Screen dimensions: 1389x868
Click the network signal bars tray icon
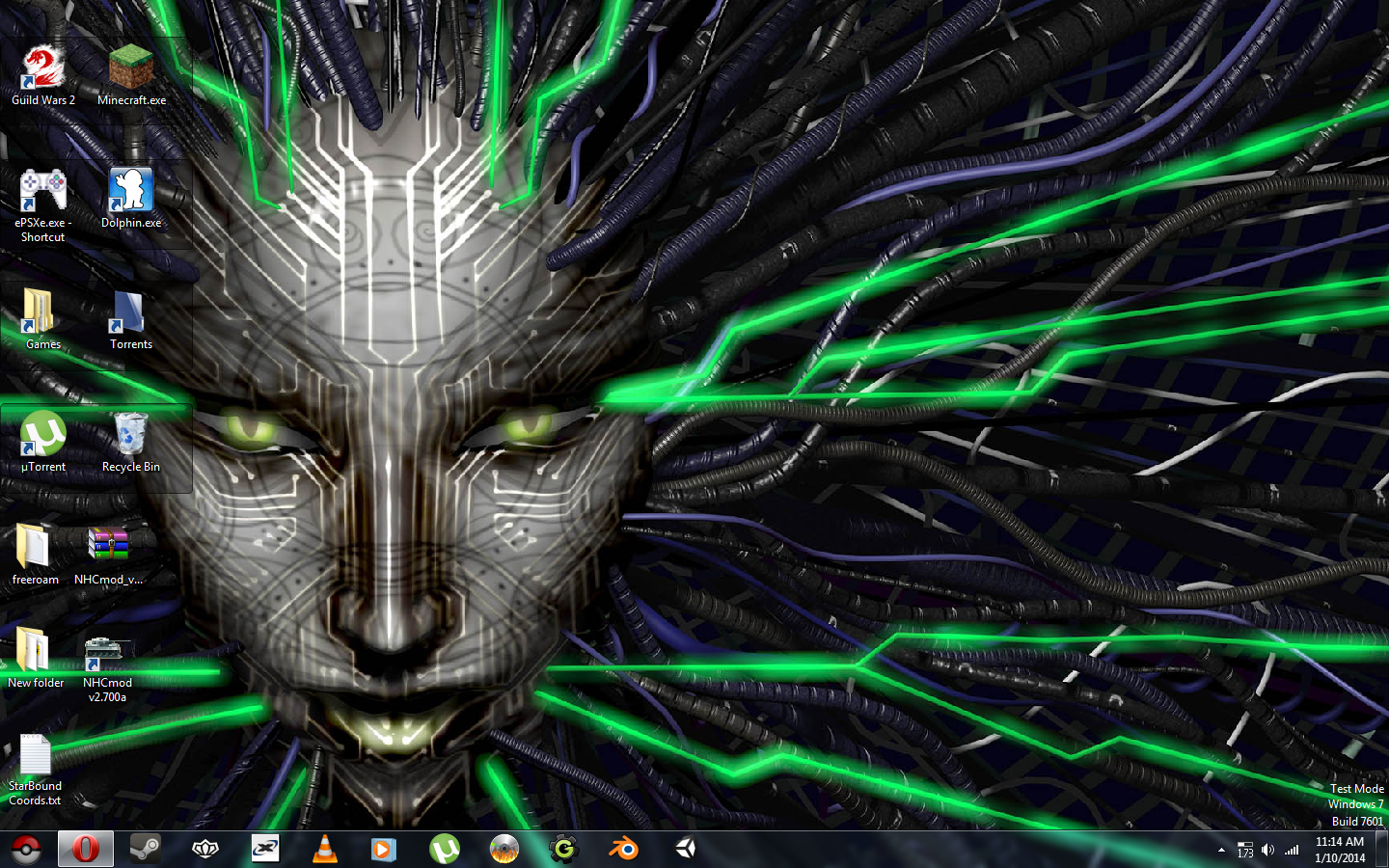(1292, 850)
